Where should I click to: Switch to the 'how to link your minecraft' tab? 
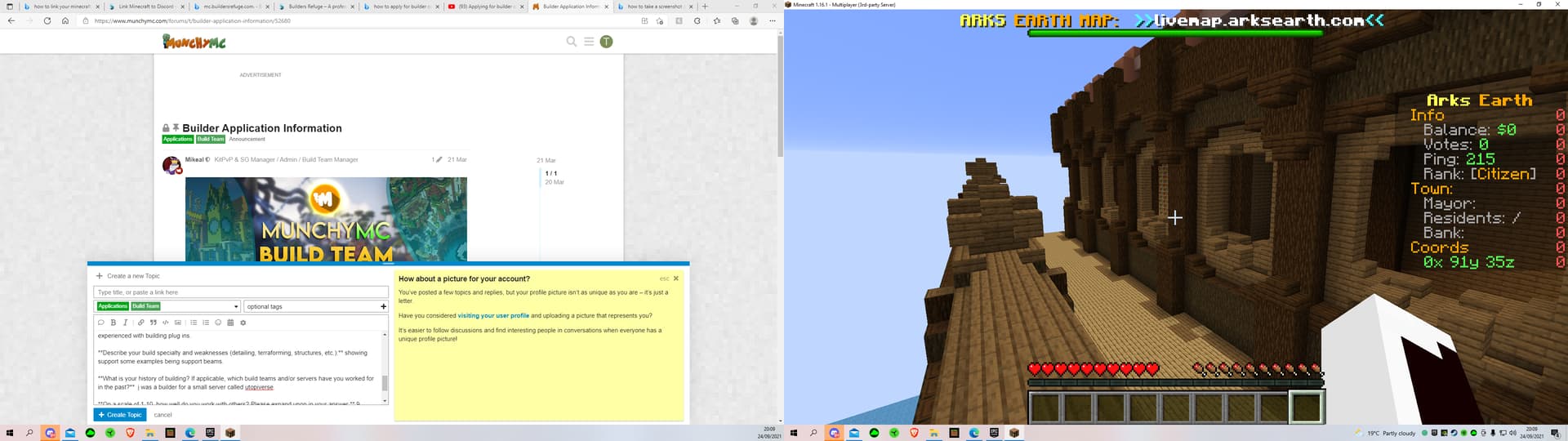click(x=61, y=7)
